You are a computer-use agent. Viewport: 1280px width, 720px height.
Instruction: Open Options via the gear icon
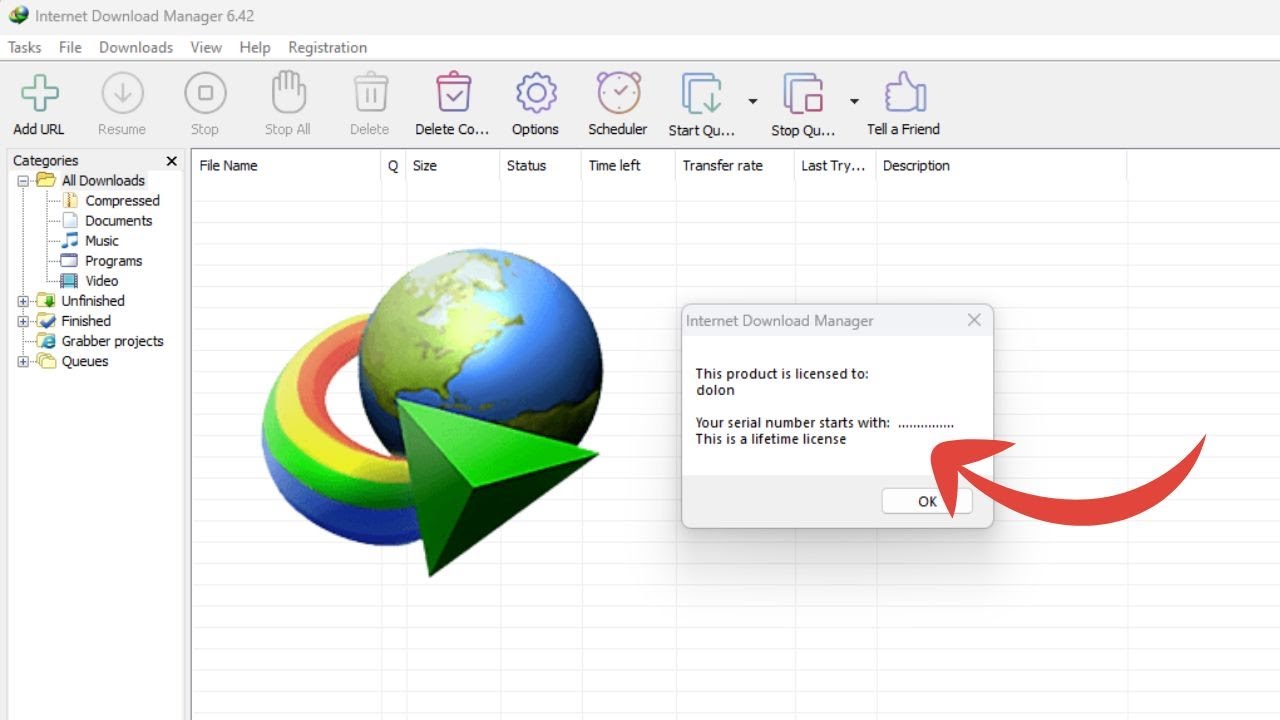tap(536, 93)
